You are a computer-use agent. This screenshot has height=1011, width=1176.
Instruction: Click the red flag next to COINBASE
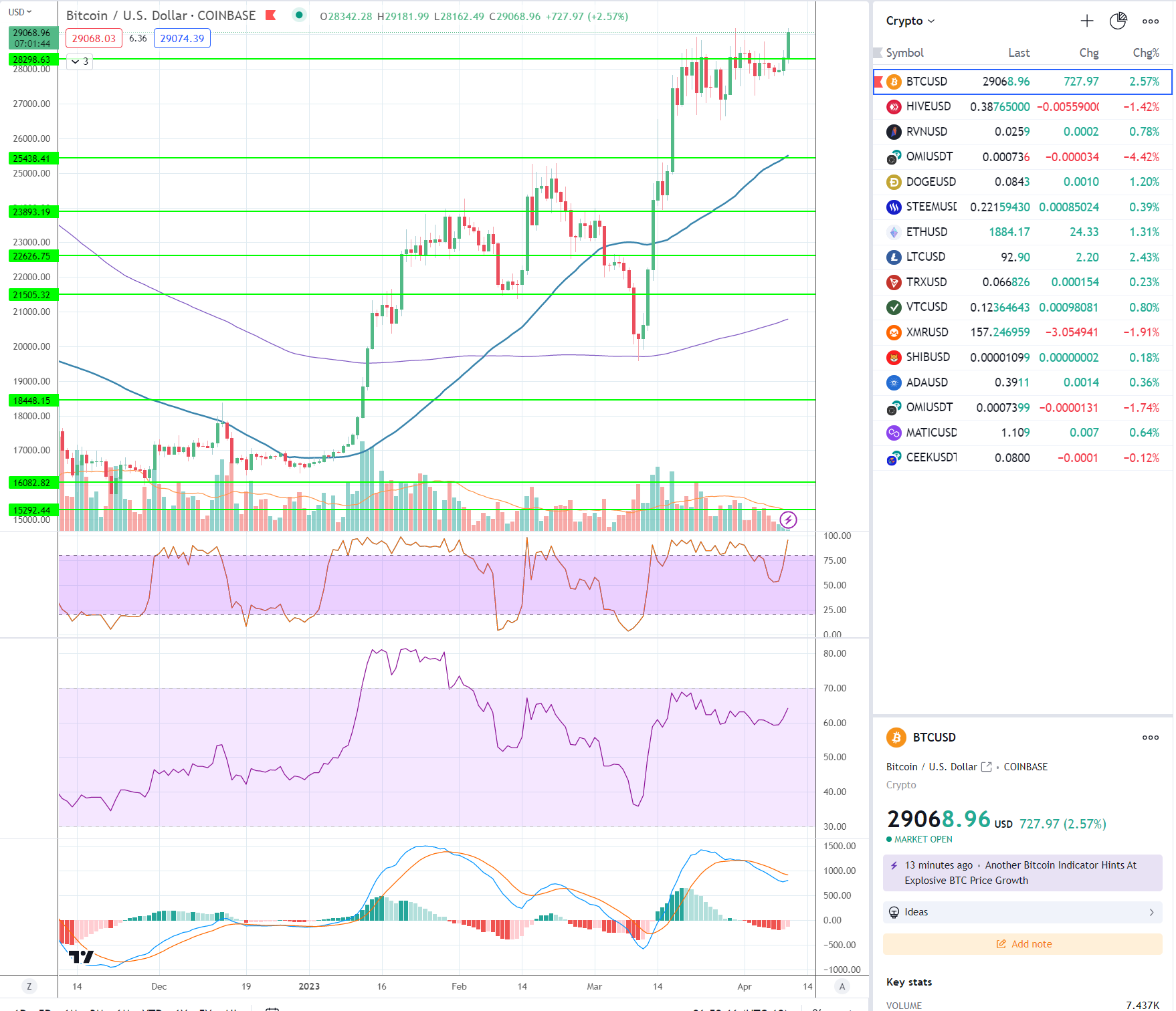click(x=271, y=15)
